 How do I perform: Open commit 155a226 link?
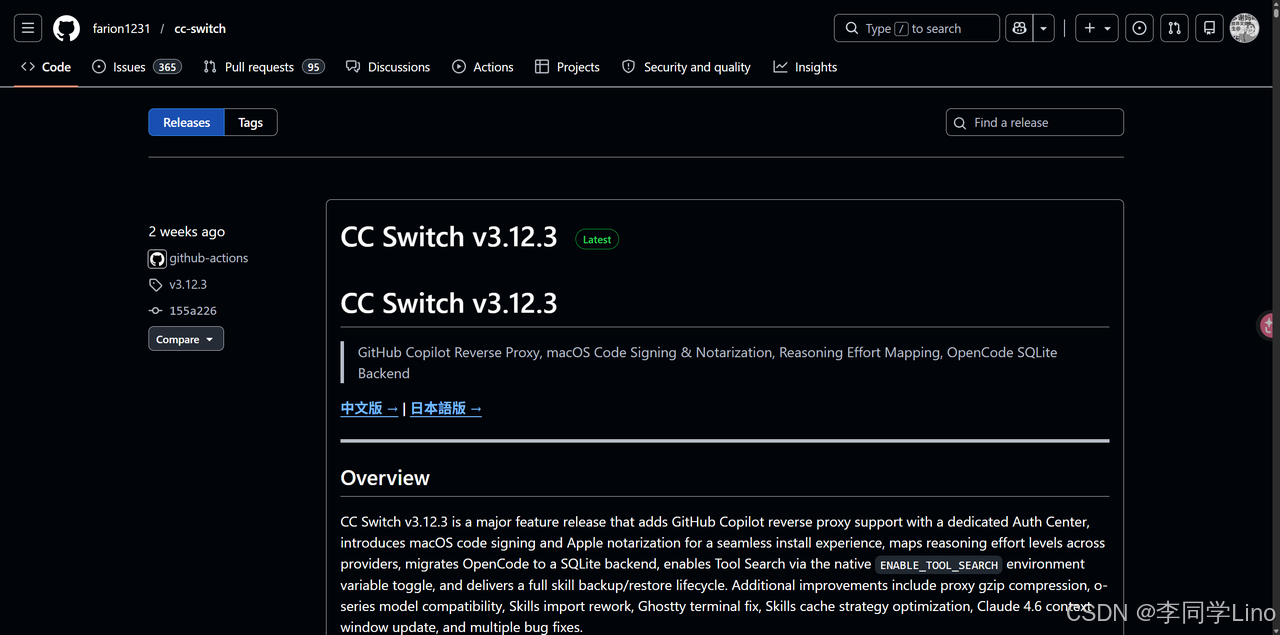(x=193, y=311)
